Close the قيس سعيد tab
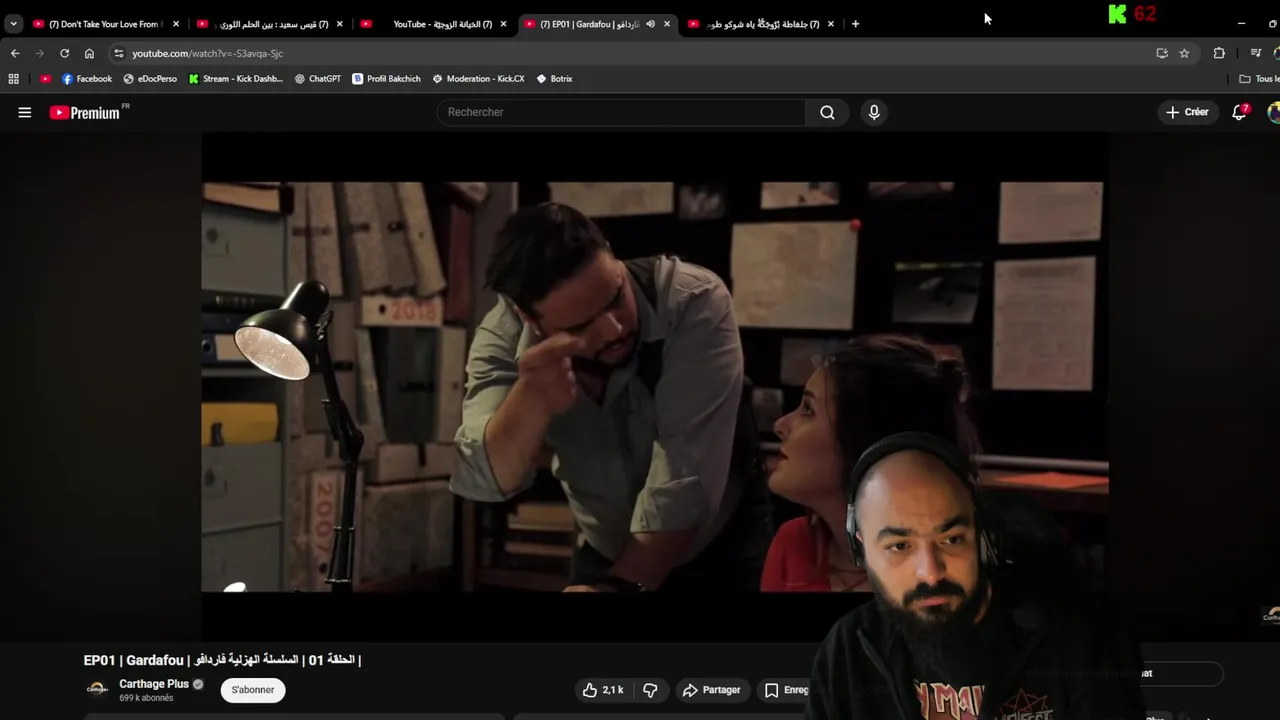 339,24
